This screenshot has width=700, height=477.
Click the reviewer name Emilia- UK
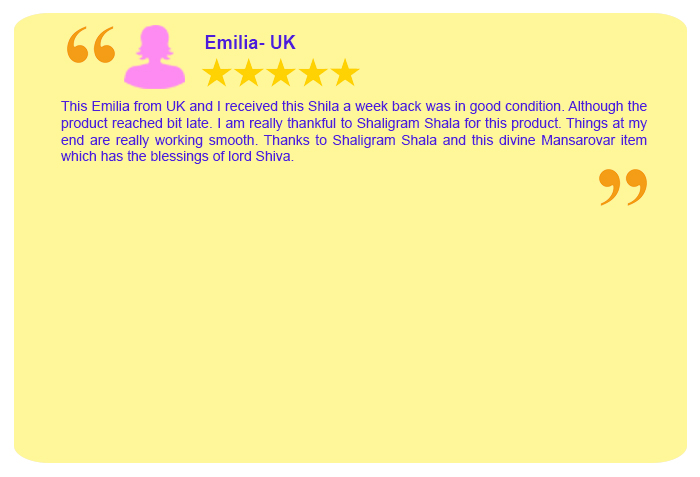pyautogui.click(x=250, y=43)
